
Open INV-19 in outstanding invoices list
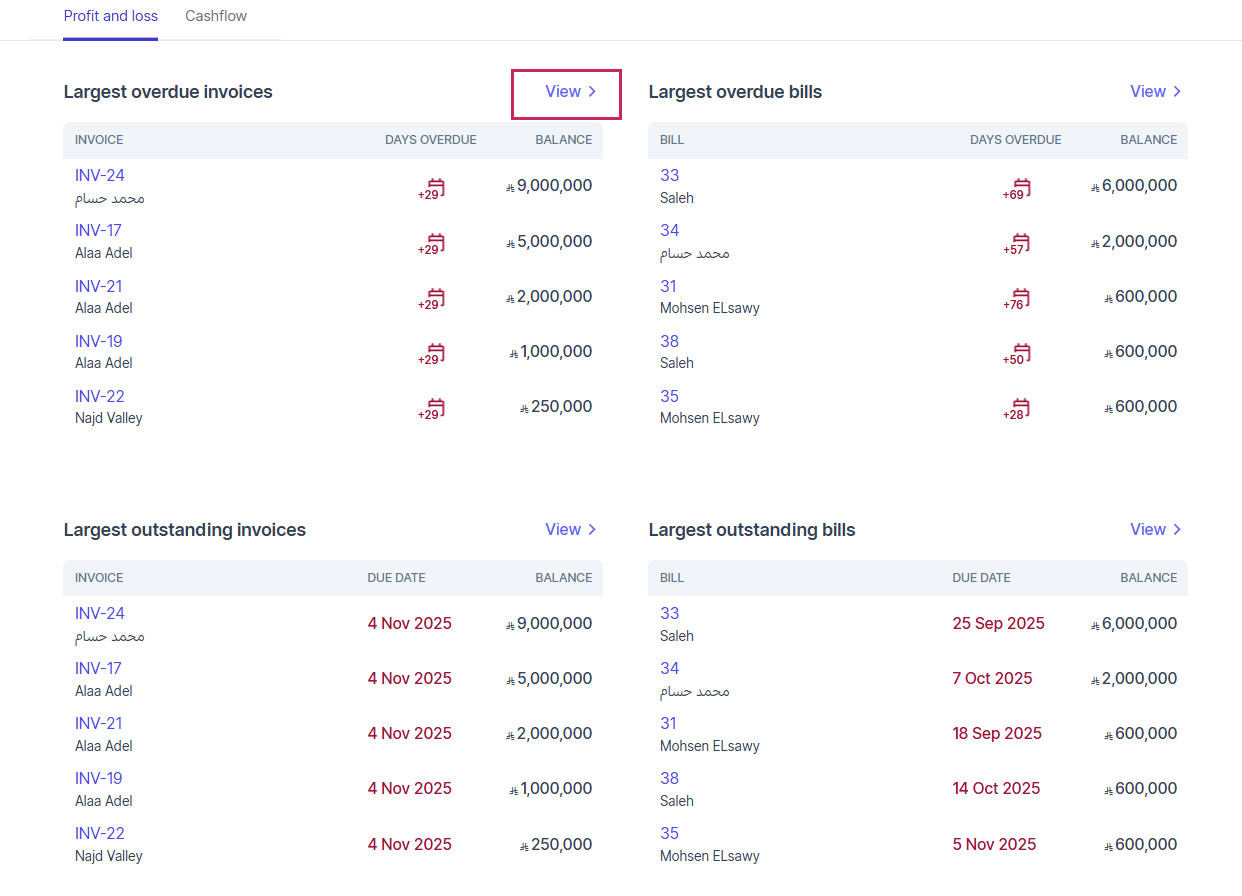tap(99, 778)
